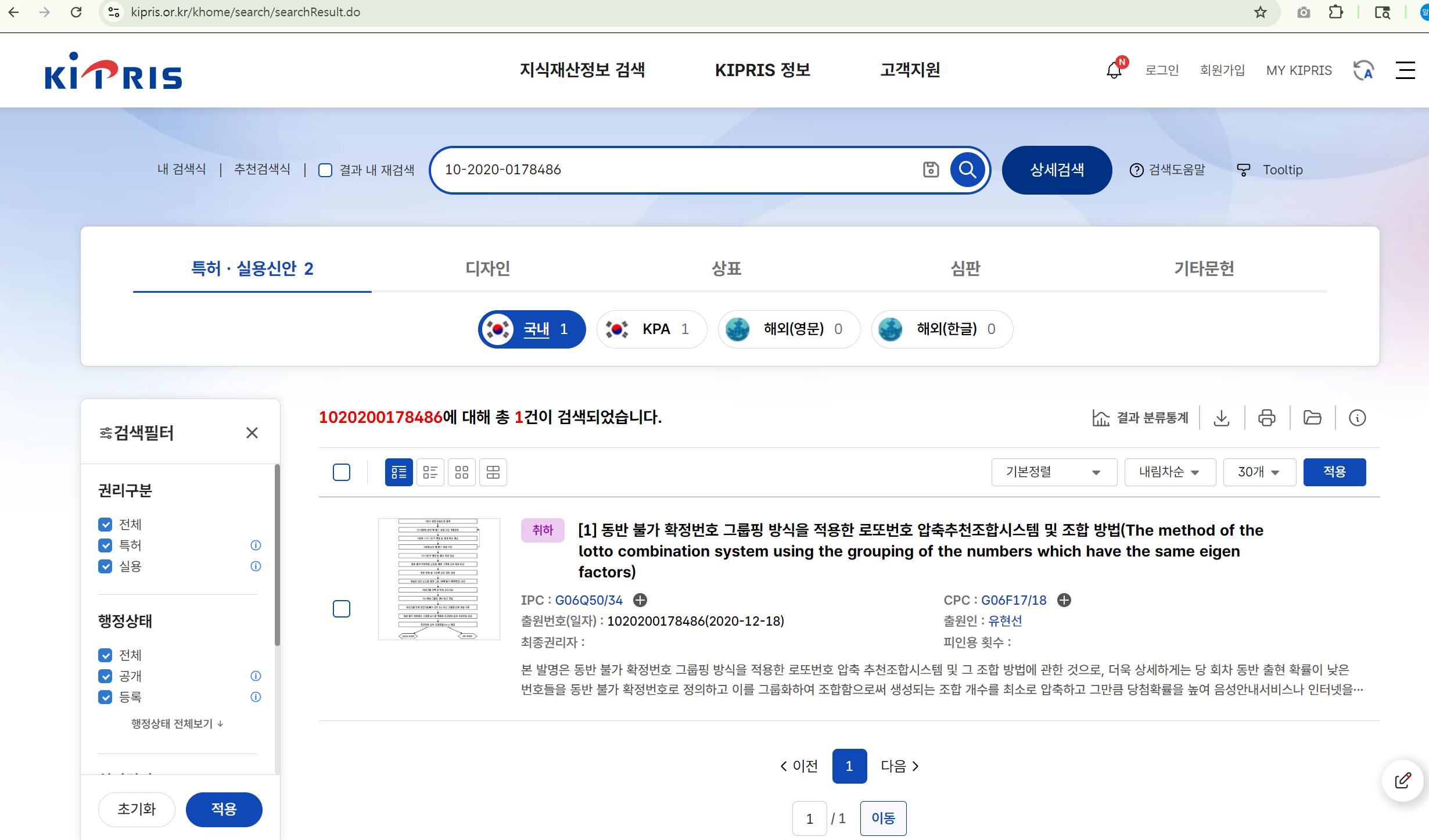Screen dimensions: 1429x840
Task: Click the Tooltip icon
Action: [1244, 170]
